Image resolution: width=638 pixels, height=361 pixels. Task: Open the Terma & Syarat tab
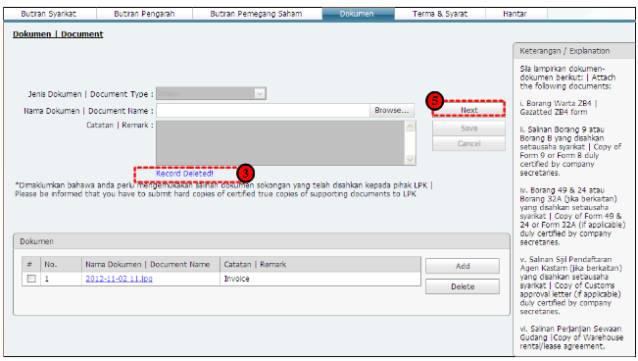pyautogui.click(x=440, y=14)
